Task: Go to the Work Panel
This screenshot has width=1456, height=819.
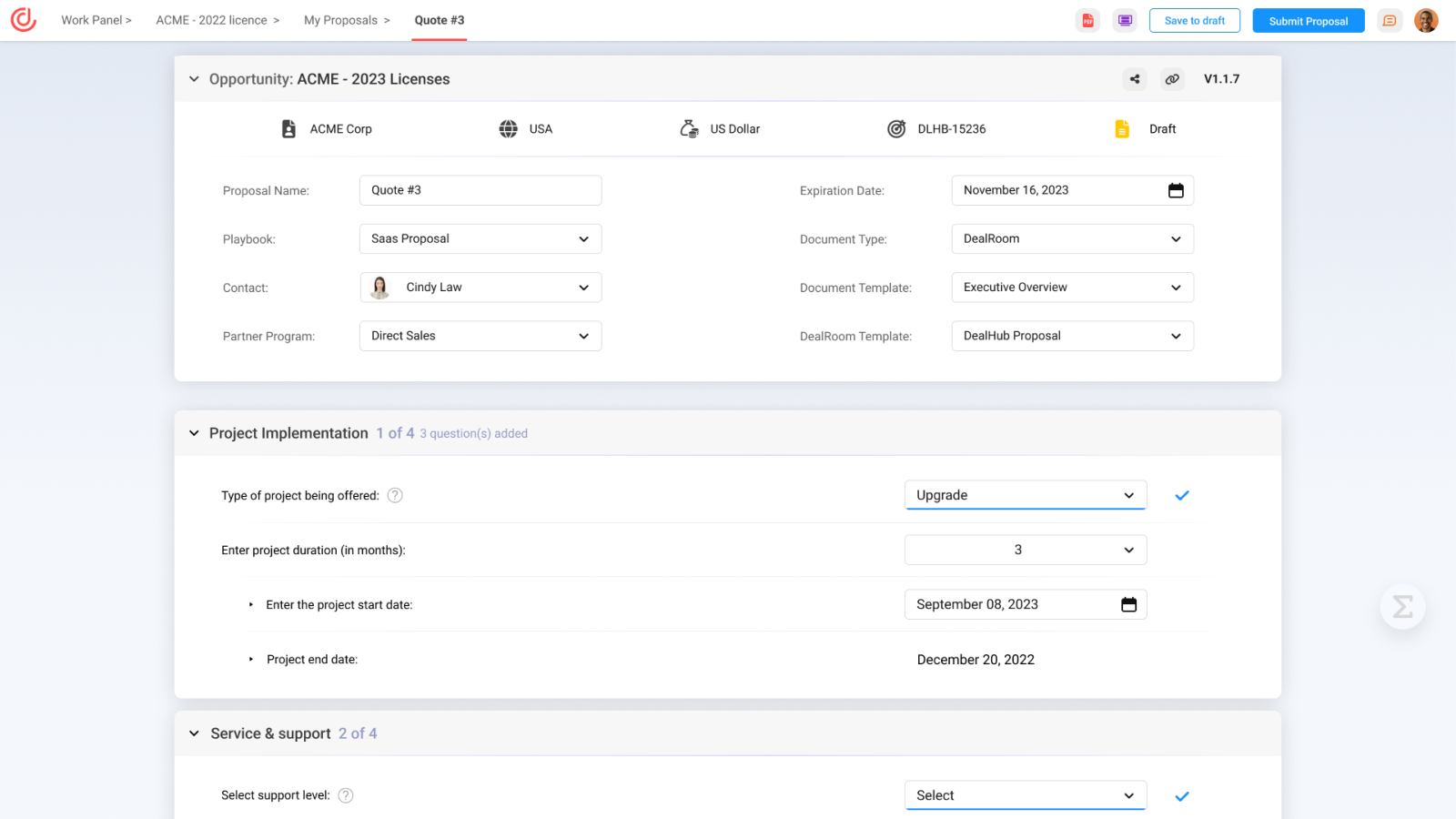Action: tap(91, 19)
